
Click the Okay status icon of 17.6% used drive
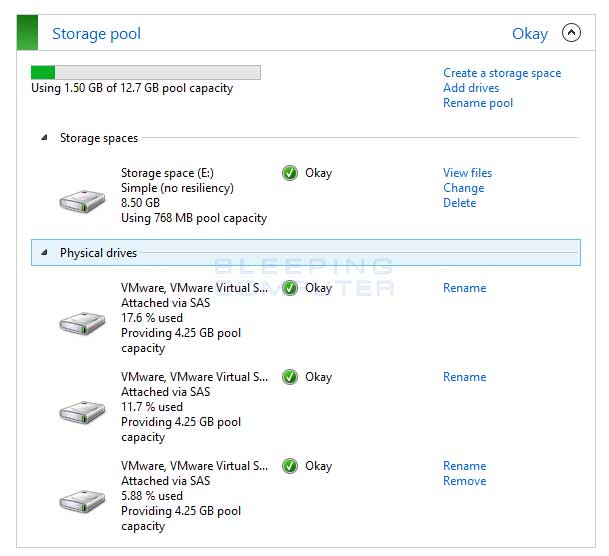(x=290, y=288)
